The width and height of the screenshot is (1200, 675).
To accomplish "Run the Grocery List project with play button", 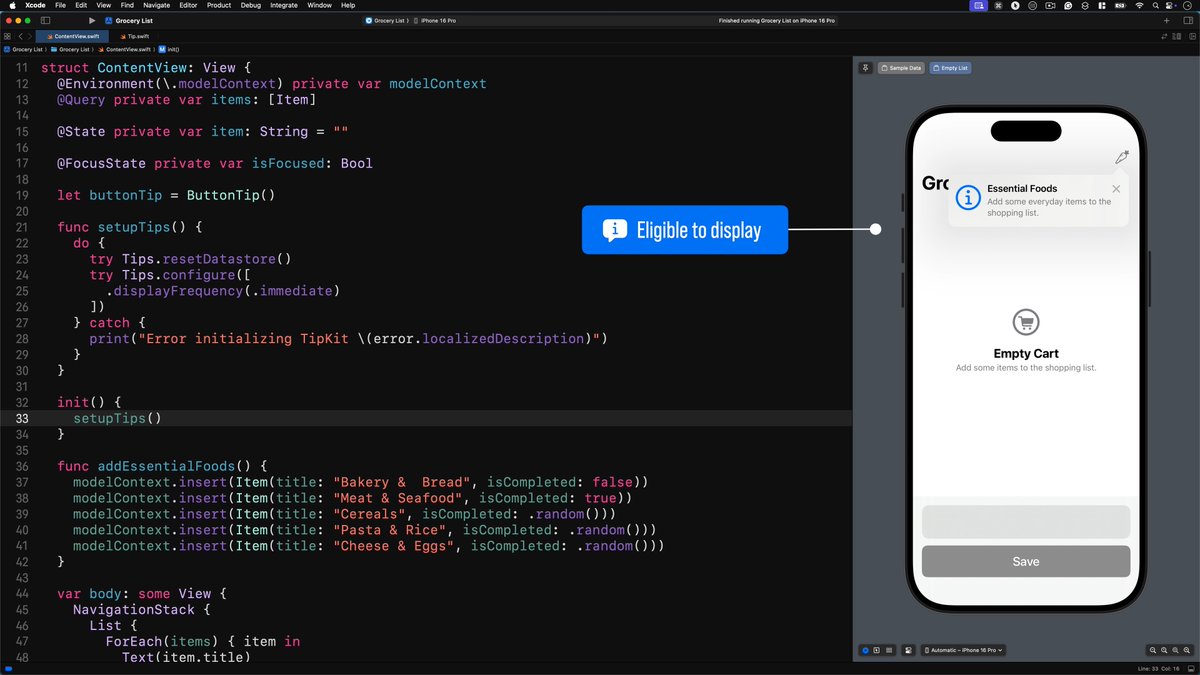I will 92,20.
